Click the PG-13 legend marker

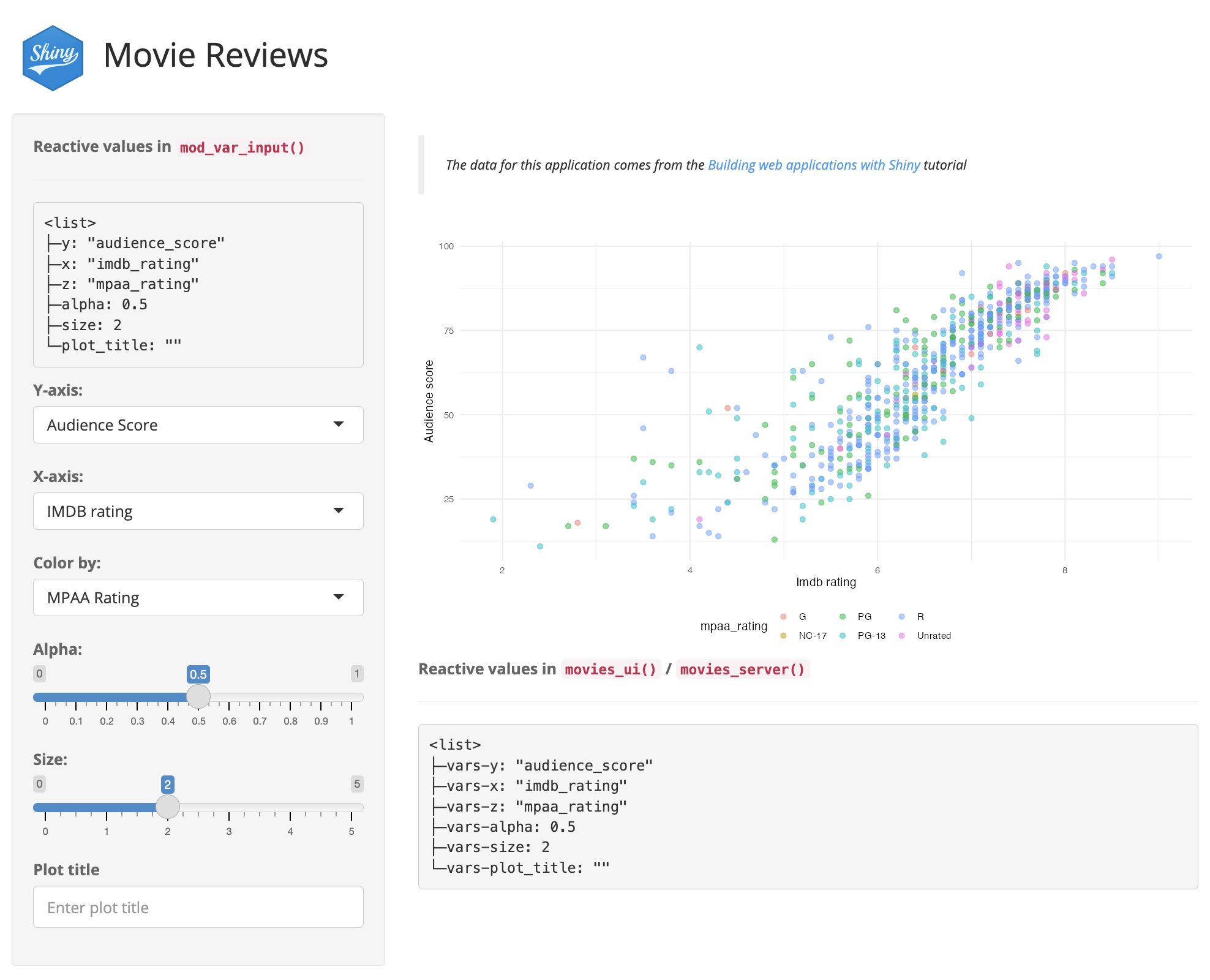tap(843, 635)
